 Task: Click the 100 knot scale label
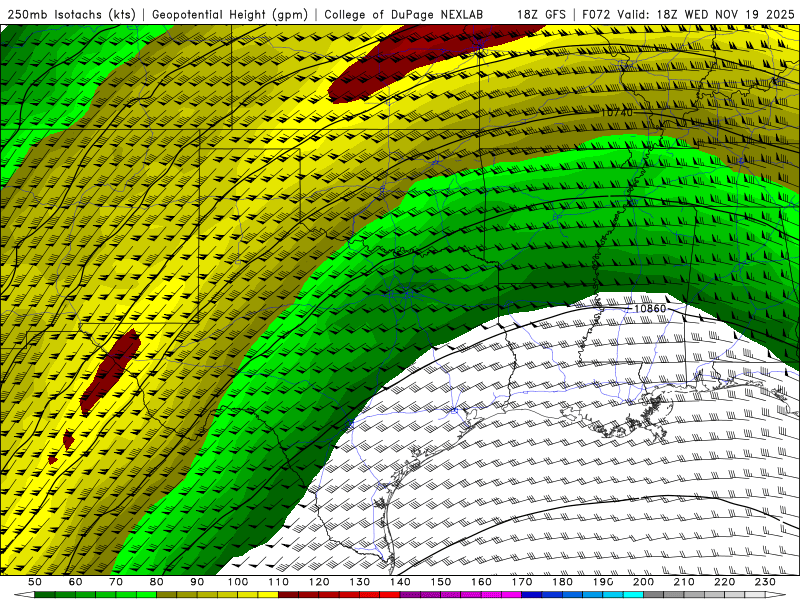[x=237, y=582]
